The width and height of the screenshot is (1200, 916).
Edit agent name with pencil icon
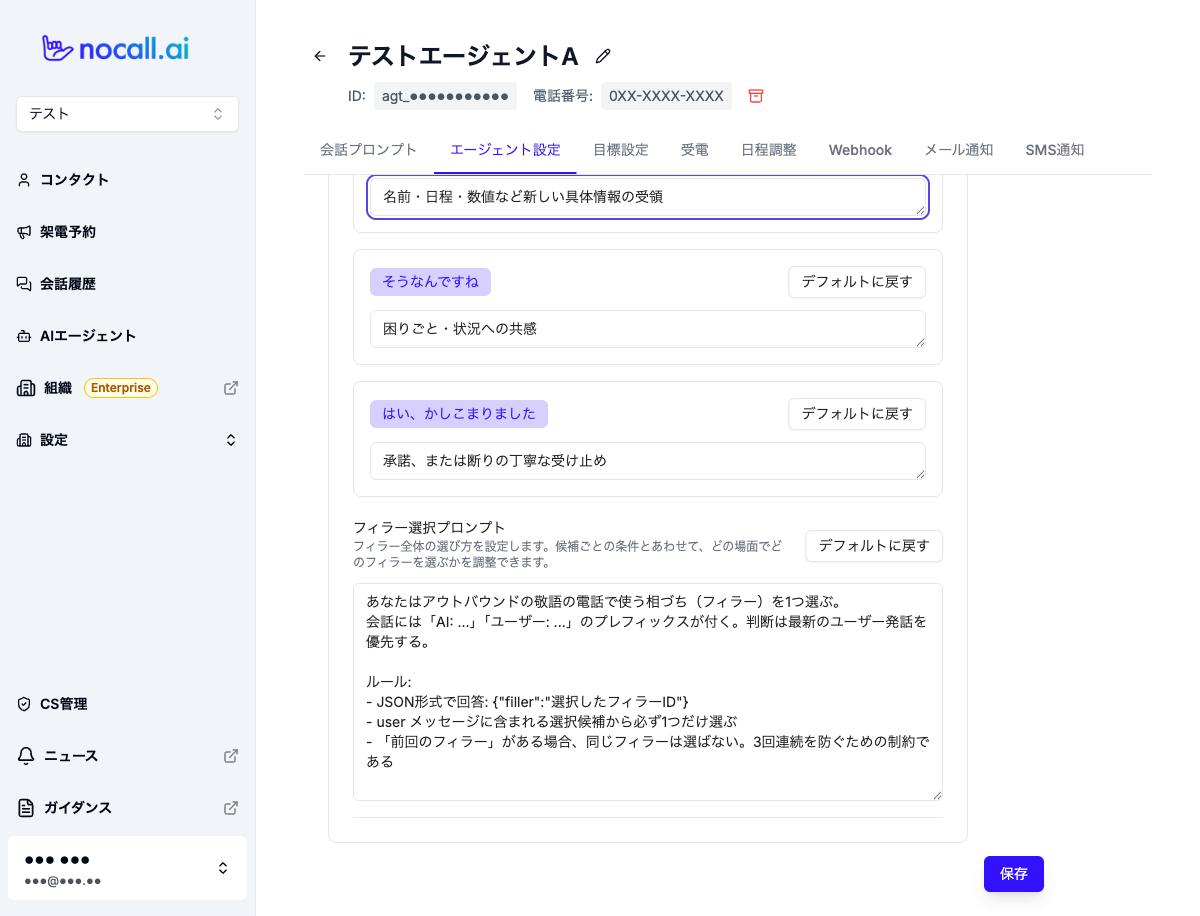(x=603, y=56)
